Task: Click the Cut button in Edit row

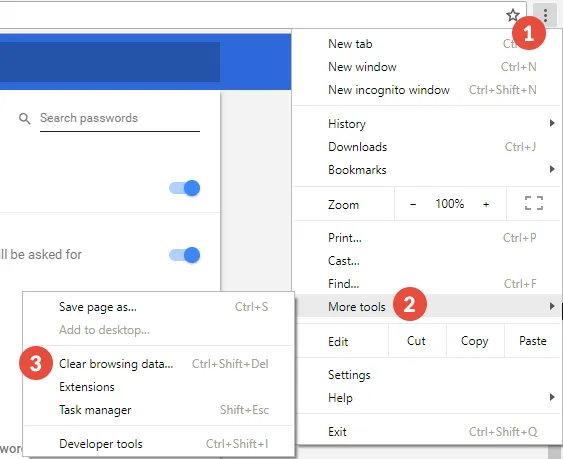Action: point(417,340)
